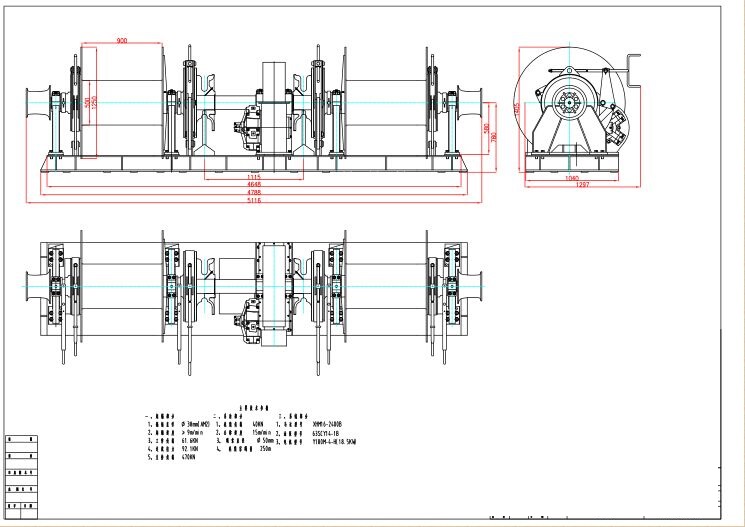
Task: Click the central gearbox in top view
Action: (x=273, y=292)
